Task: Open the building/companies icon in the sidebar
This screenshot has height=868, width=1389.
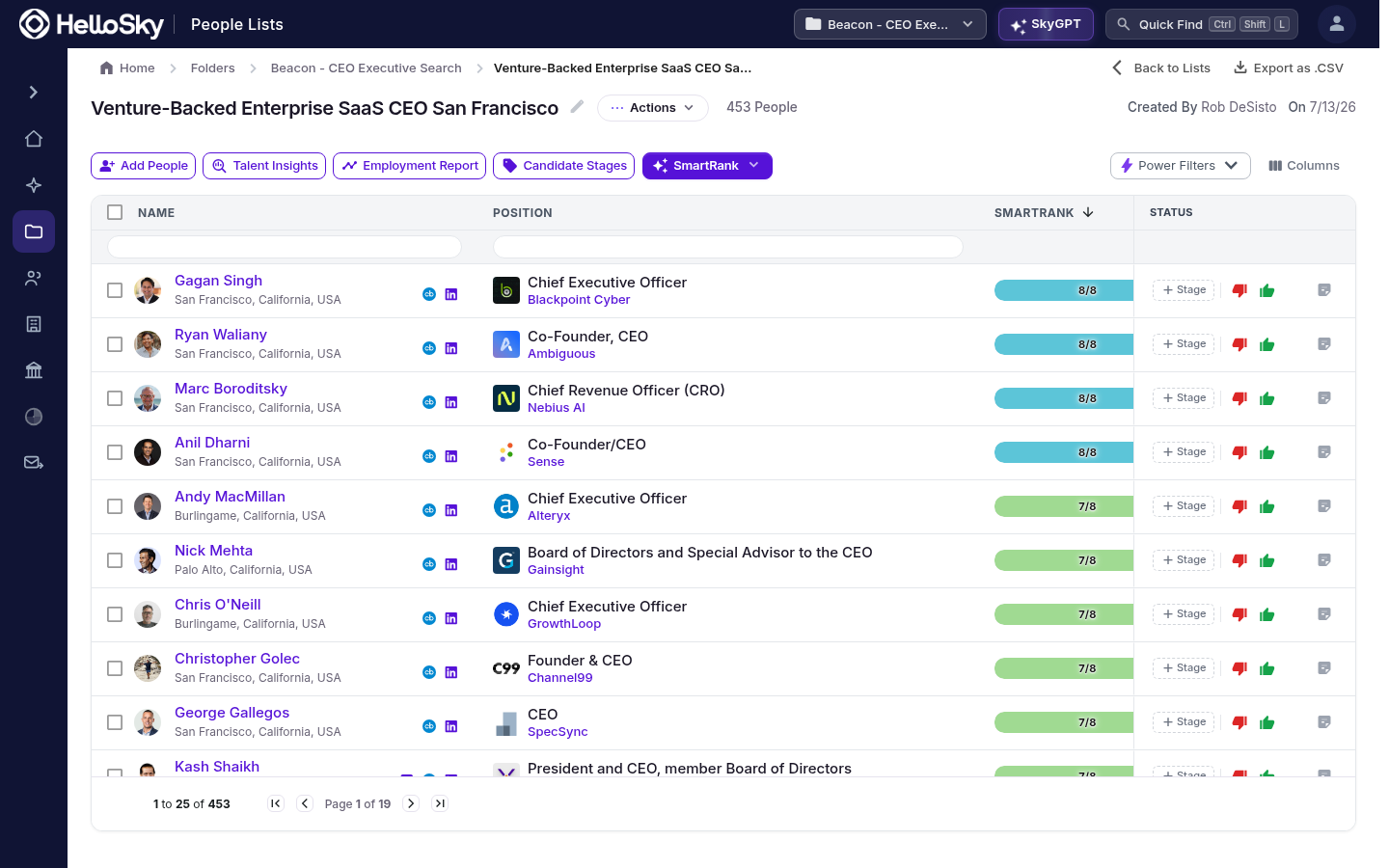Action: tap(34, 324)
